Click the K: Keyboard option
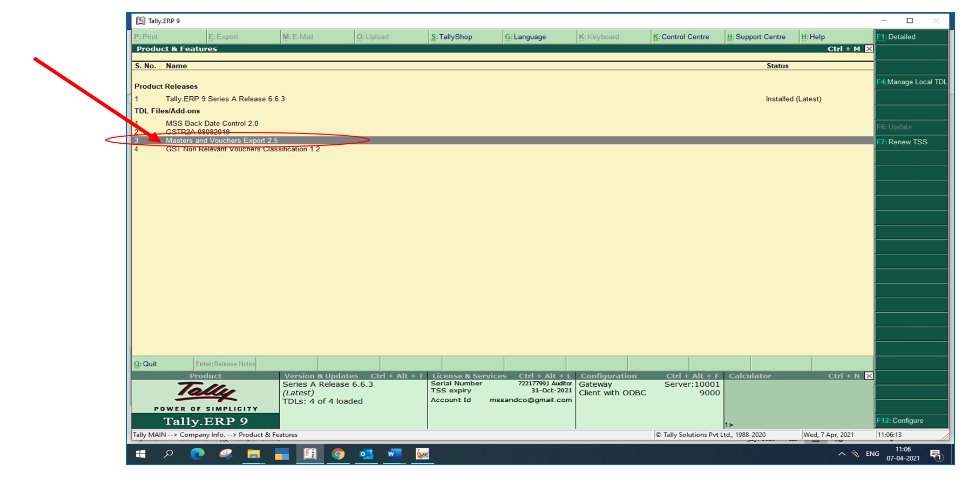 tap(614, 37)
